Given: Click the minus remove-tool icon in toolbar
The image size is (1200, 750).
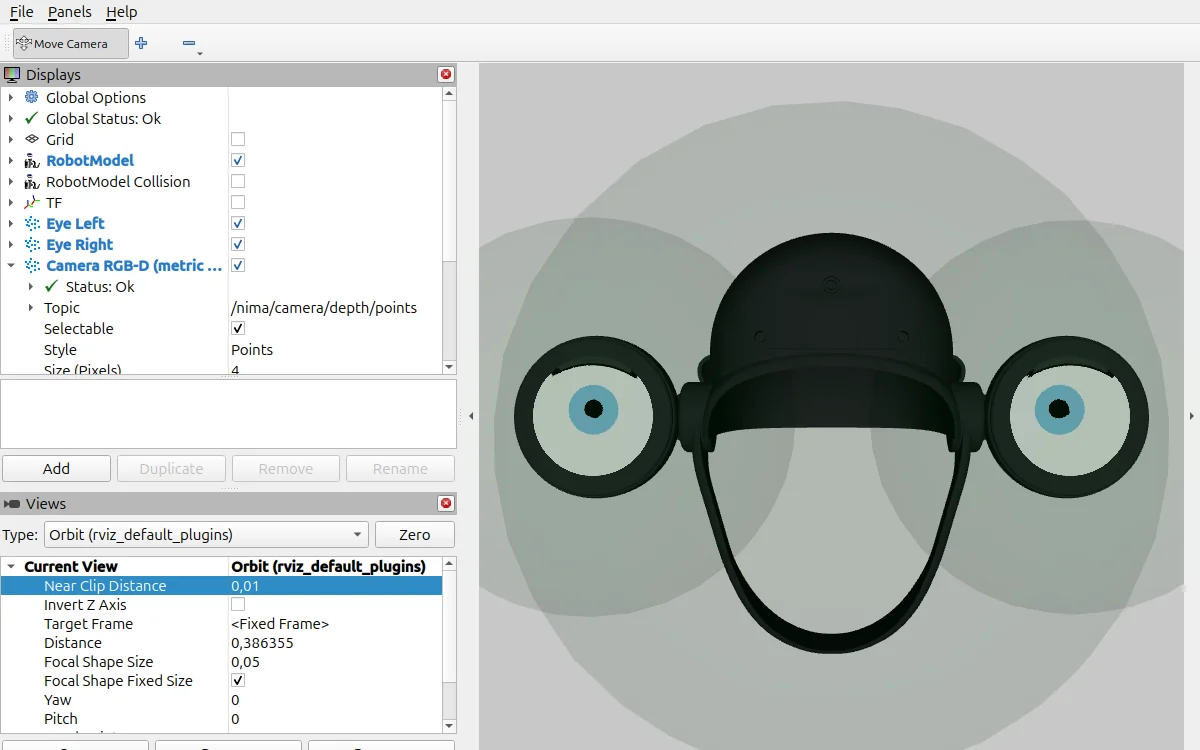Looking at the screenshot, I should [x=189, y=43].
